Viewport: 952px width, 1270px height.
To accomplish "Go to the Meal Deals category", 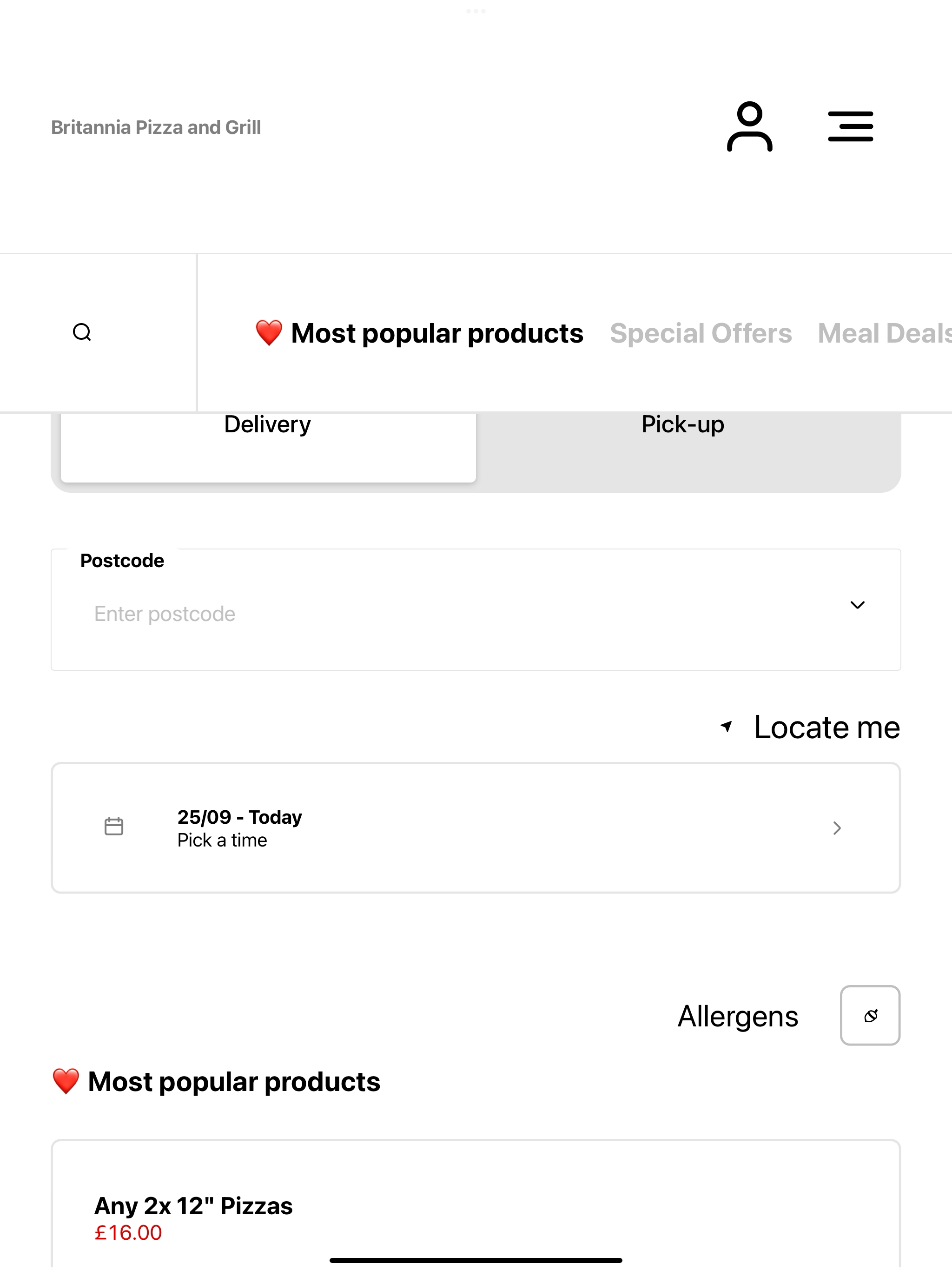I will 884,333.
